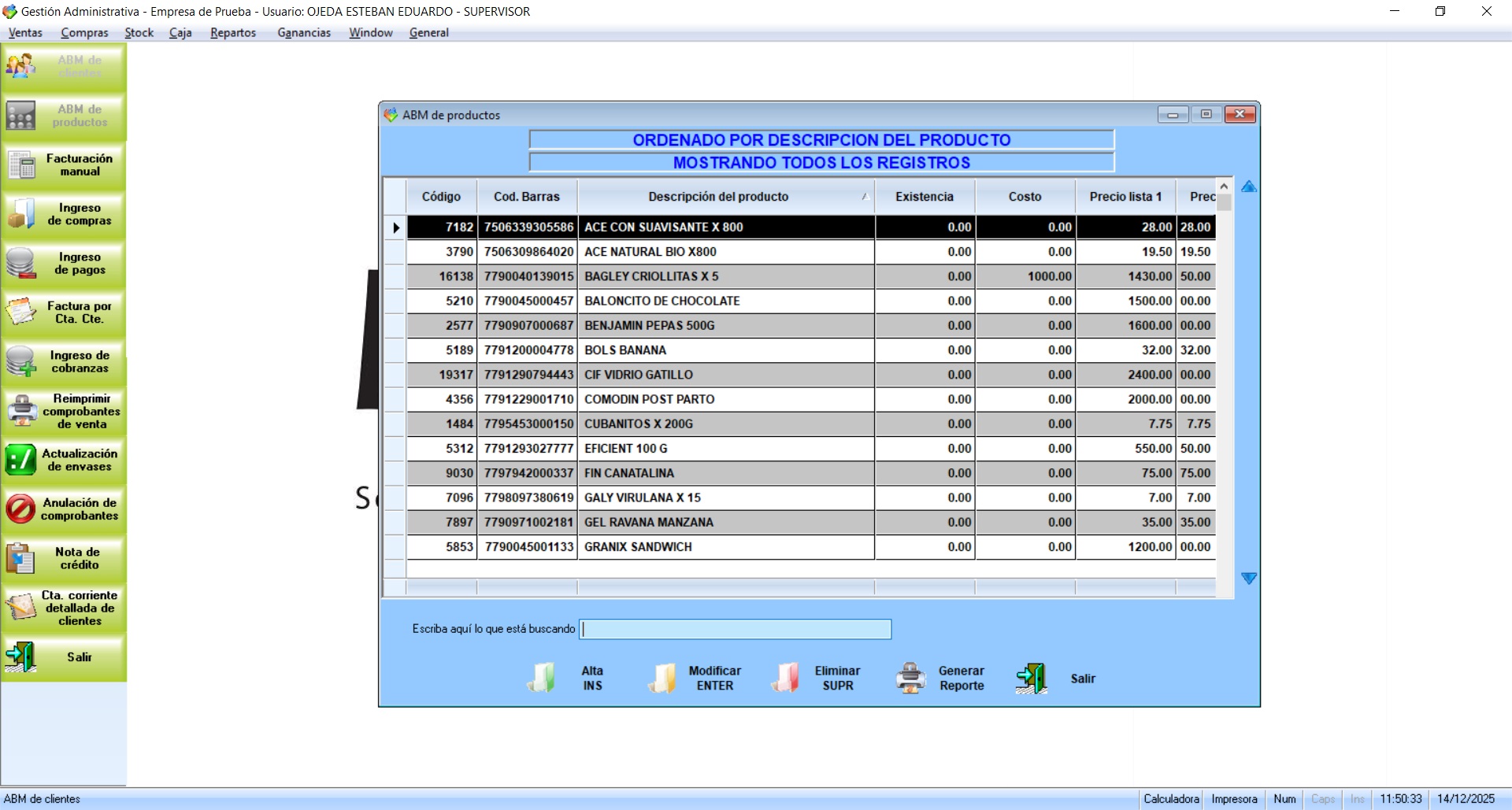Toggle the Ins indicator in status bar
The height and width of the screenshot is (810, 1512).
pos(1358,798)
